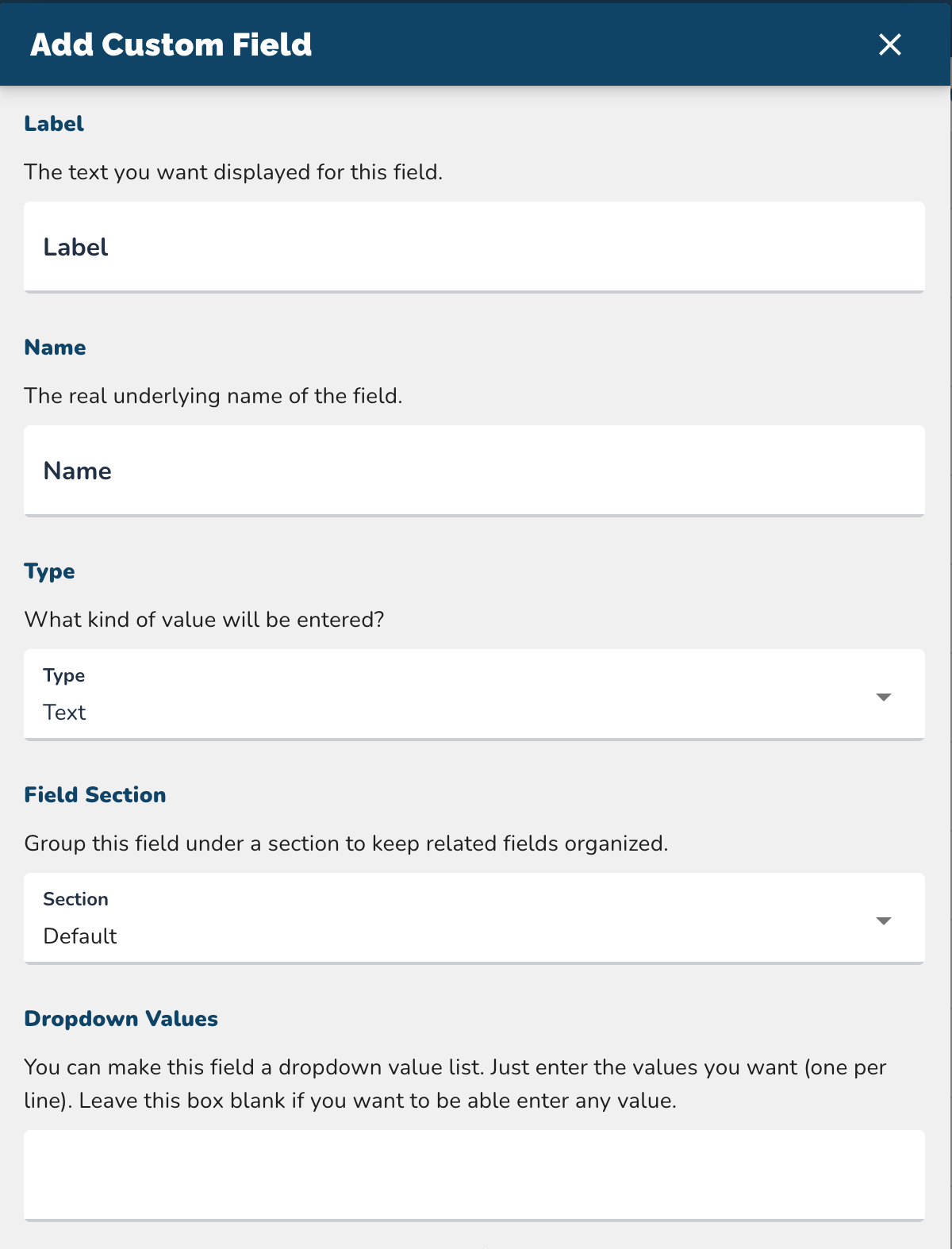Open the Section dropdown menu
Screen dimensions: 952x1249
(x=474, y=918)
